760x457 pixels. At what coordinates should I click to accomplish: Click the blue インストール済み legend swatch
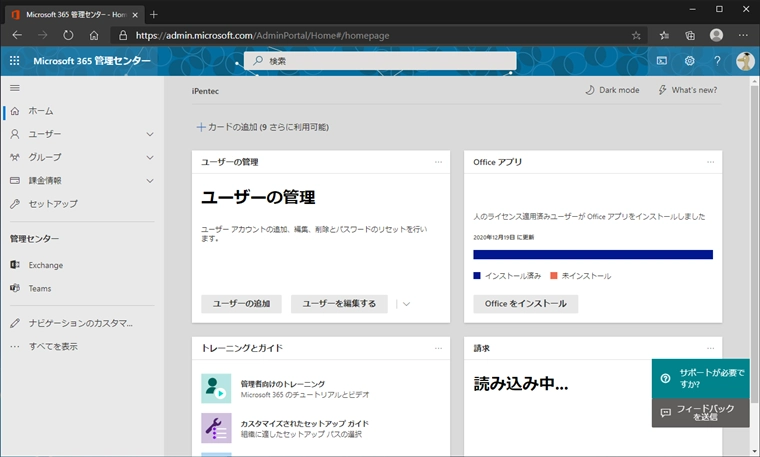click(x=477, y=276)
